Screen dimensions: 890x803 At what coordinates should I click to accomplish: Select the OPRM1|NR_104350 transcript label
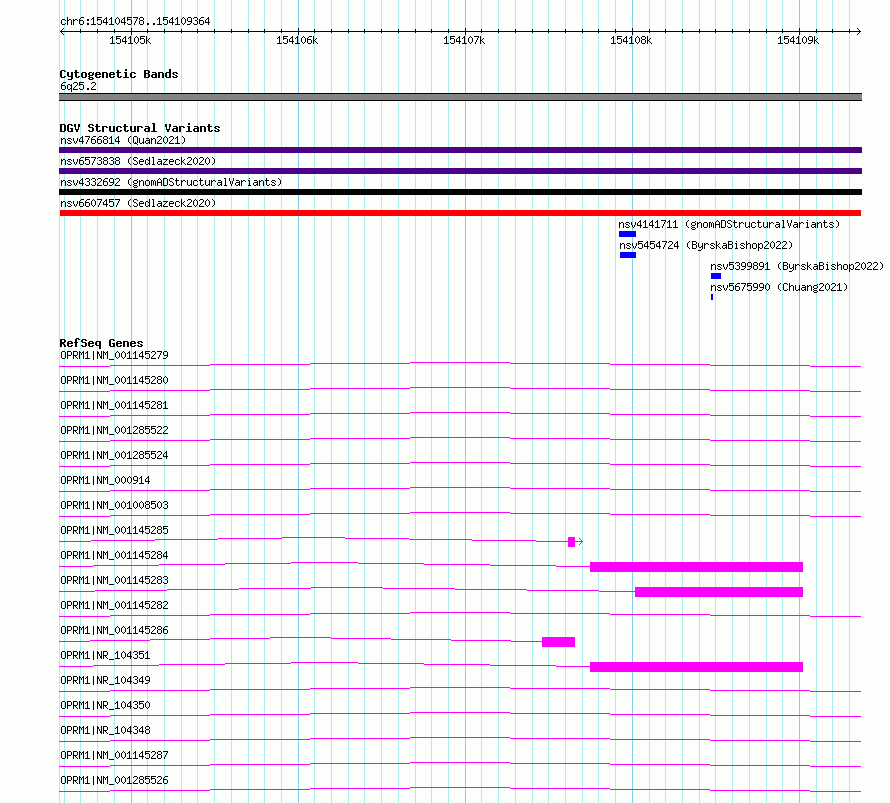pos(105,705)
